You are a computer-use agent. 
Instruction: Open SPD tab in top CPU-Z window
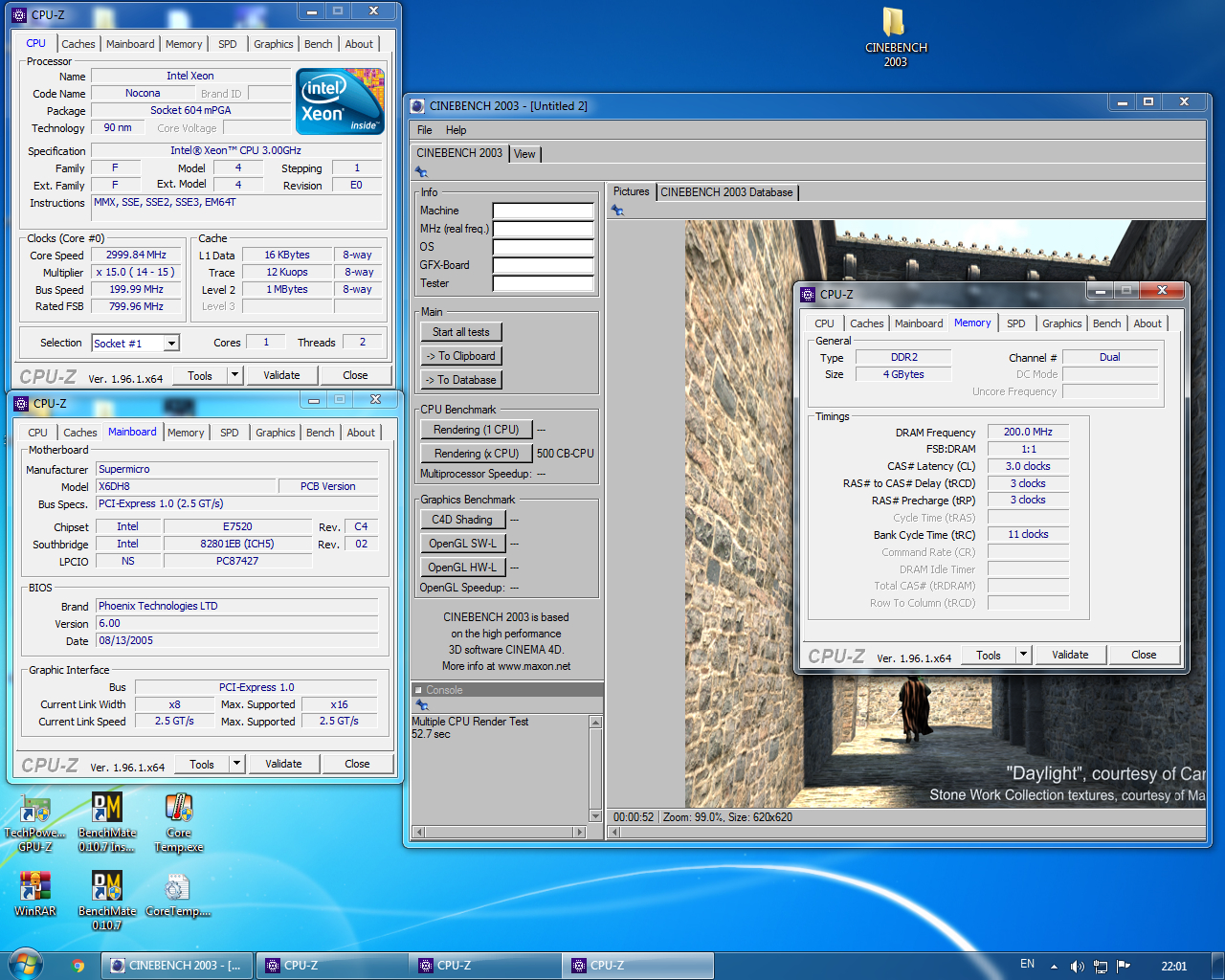(x=227, y=44)
